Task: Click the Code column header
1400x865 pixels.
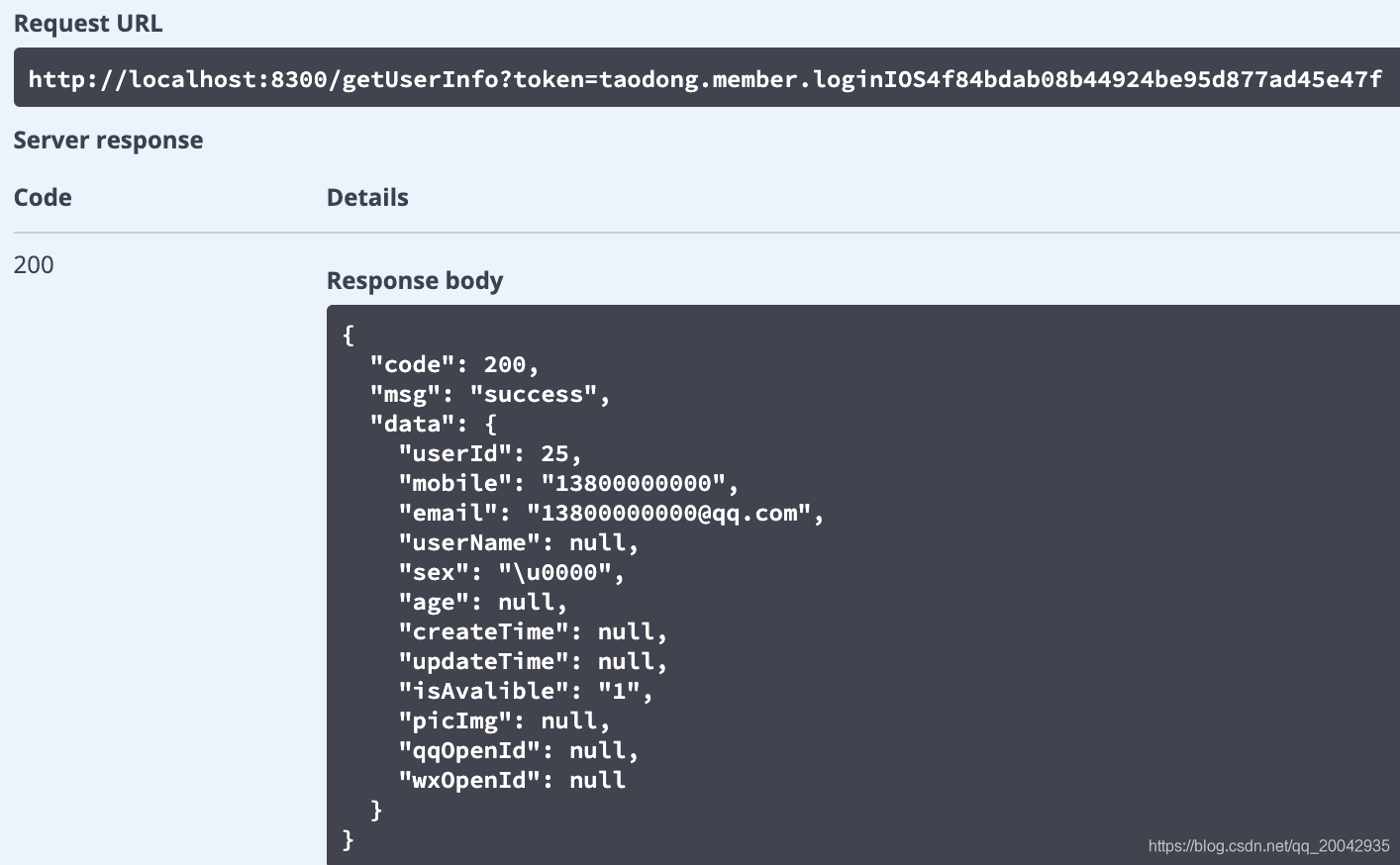Action: (x=43, y=198)
